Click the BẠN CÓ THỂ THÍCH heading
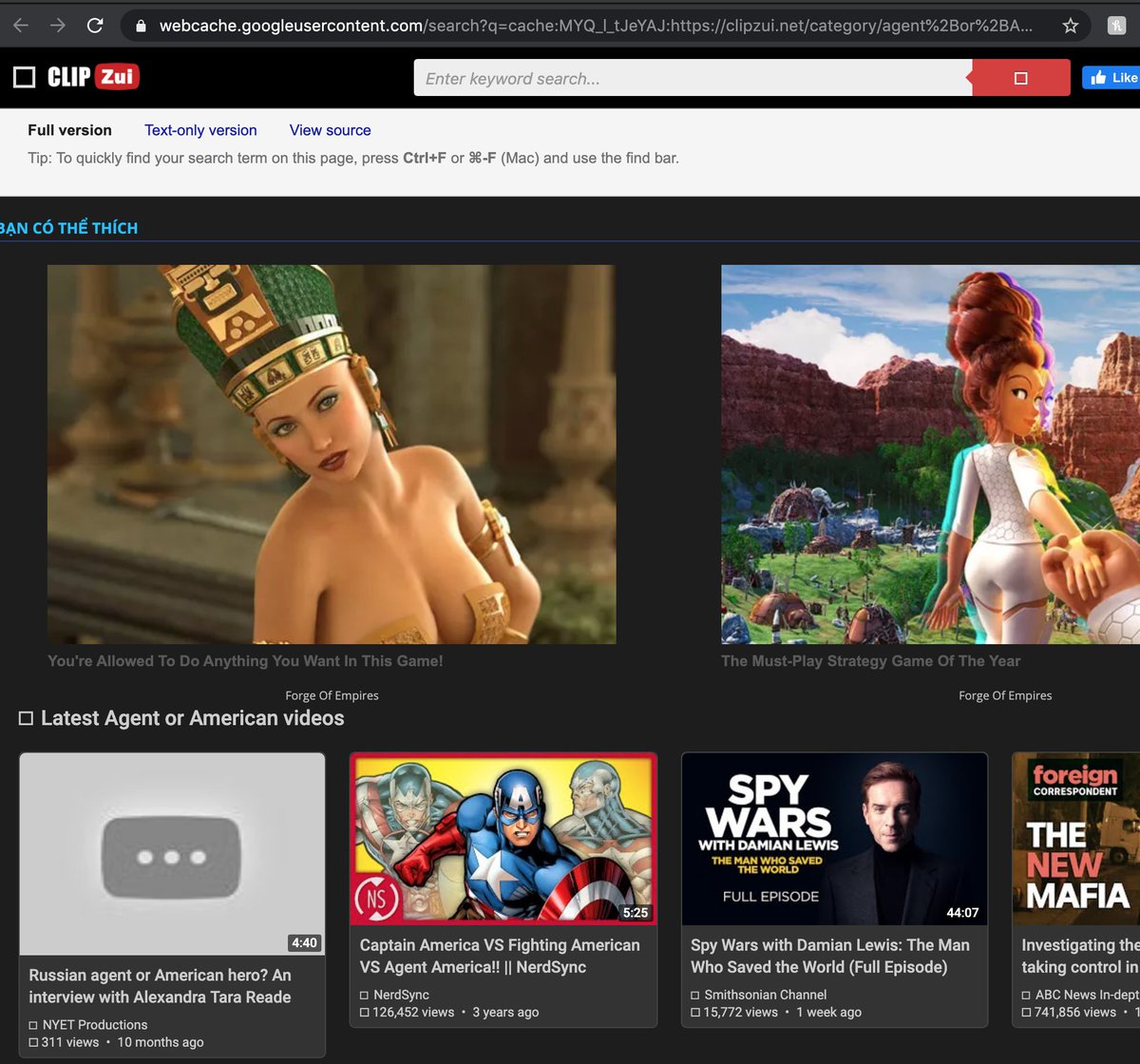This screenshot has width=1140, height=1064. click(68, 228)
